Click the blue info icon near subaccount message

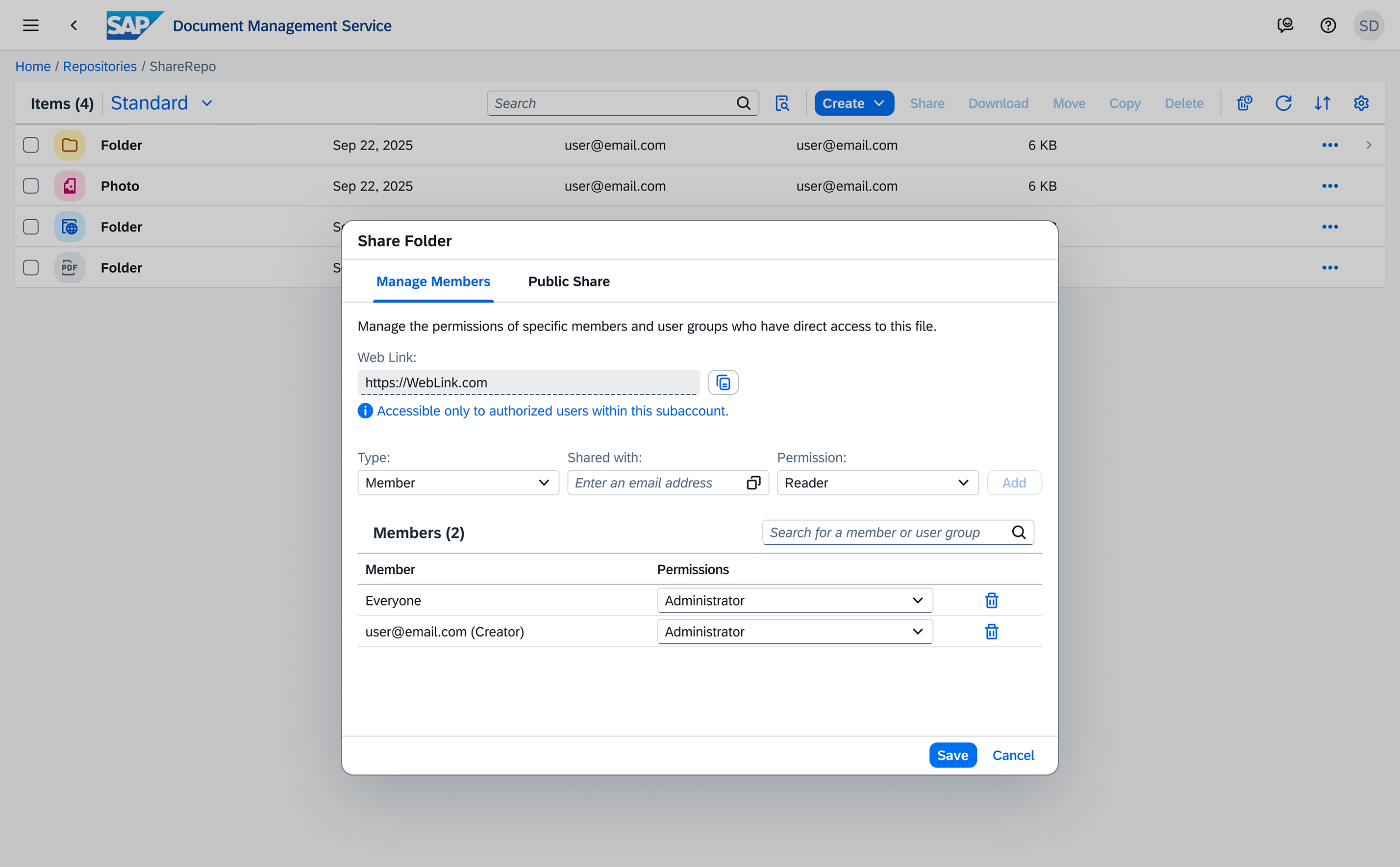click(365, 411)
